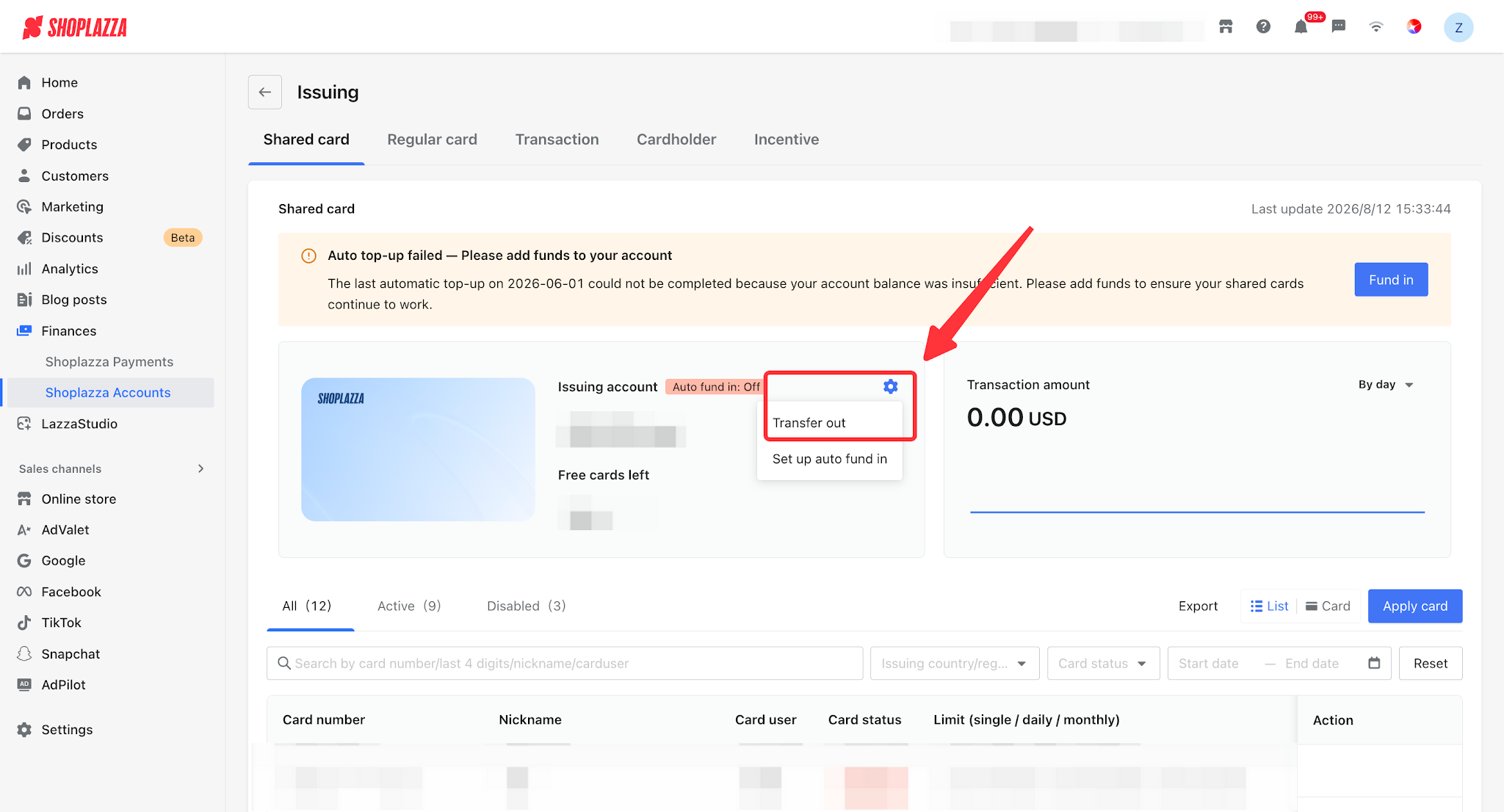The height and width of the screenshot is (812, 1504).
Task: Click the End date field
Action: click(1312, 663)
